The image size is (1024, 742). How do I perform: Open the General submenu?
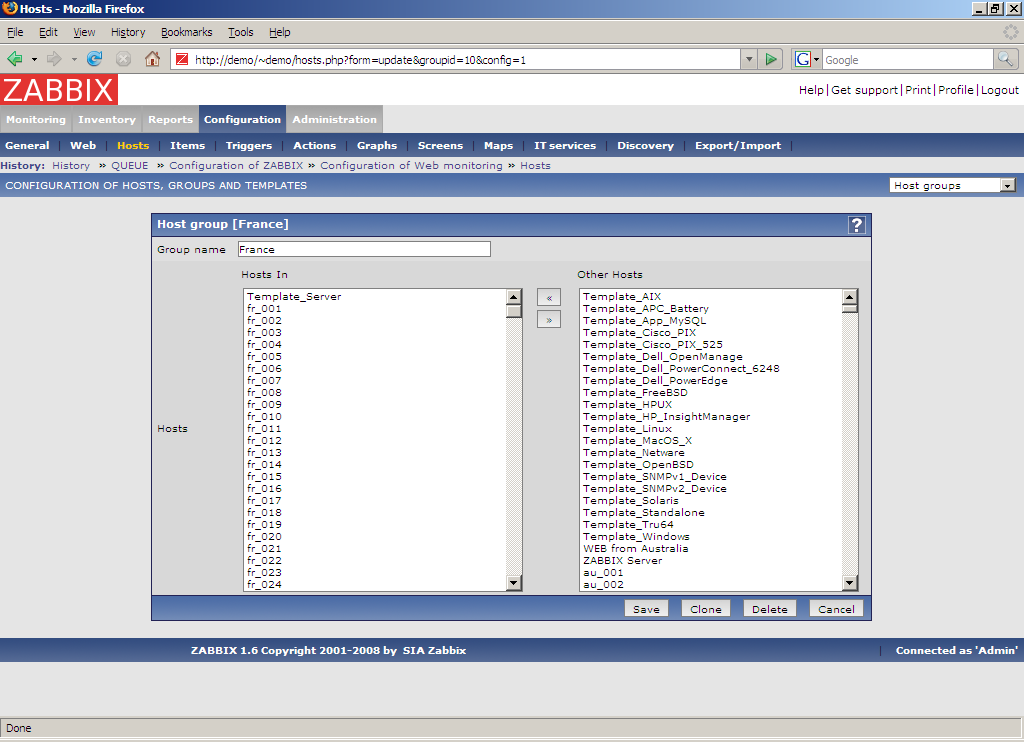tap(27, 146)
